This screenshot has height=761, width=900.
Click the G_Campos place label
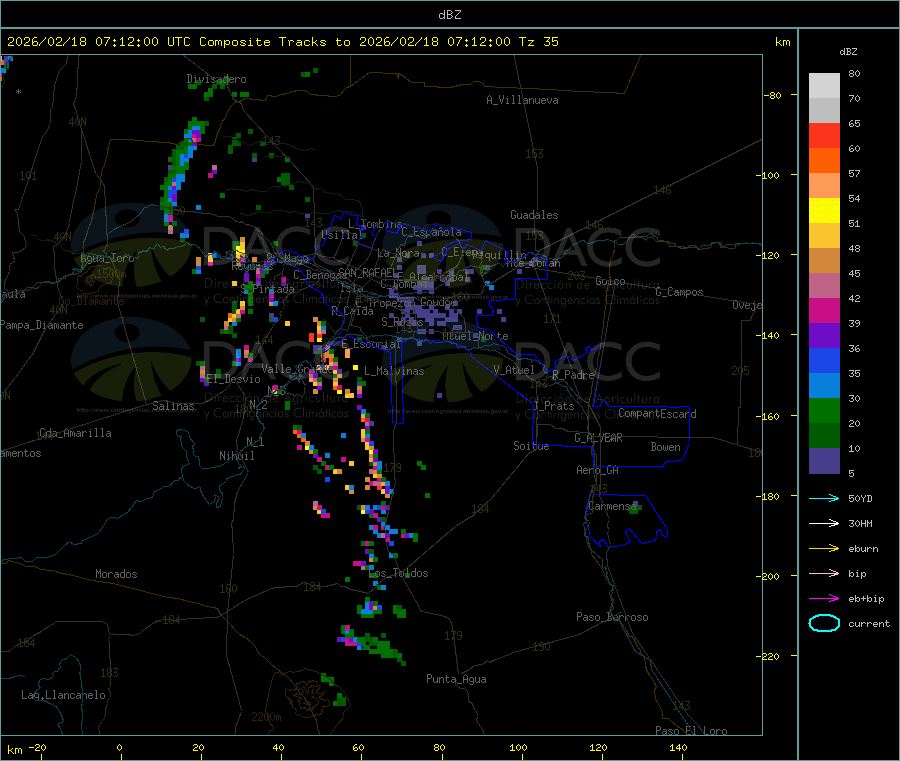coord(679,292)
